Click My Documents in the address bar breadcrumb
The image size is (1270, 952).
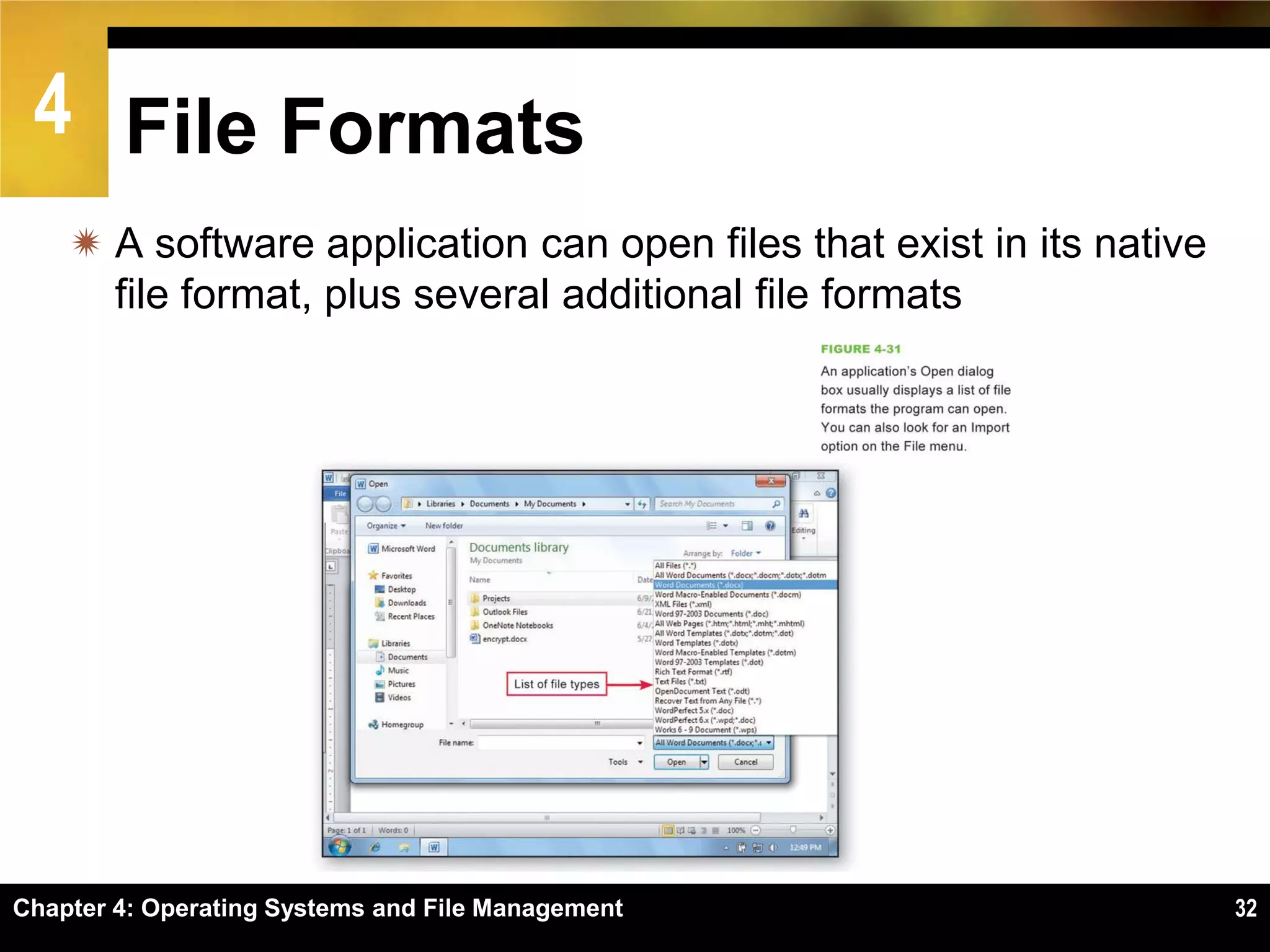(549, 504)
